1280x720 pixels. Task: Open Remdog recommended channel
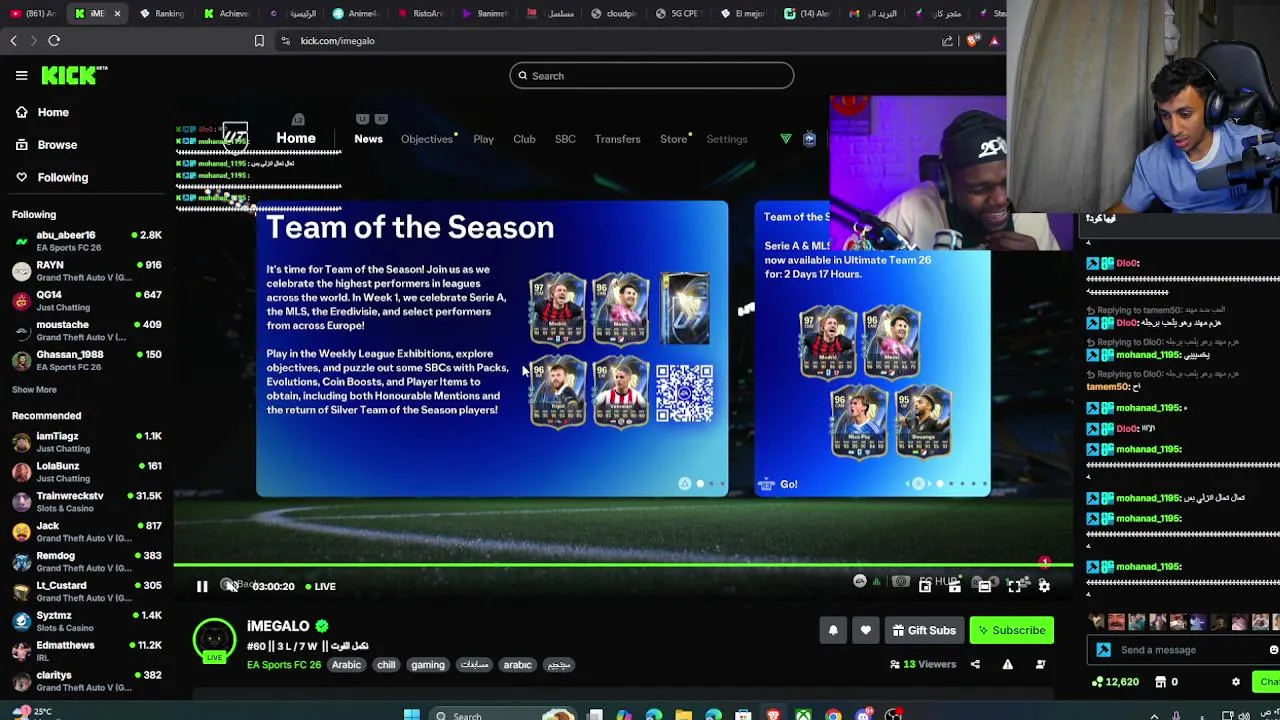[x=86, y=561]
